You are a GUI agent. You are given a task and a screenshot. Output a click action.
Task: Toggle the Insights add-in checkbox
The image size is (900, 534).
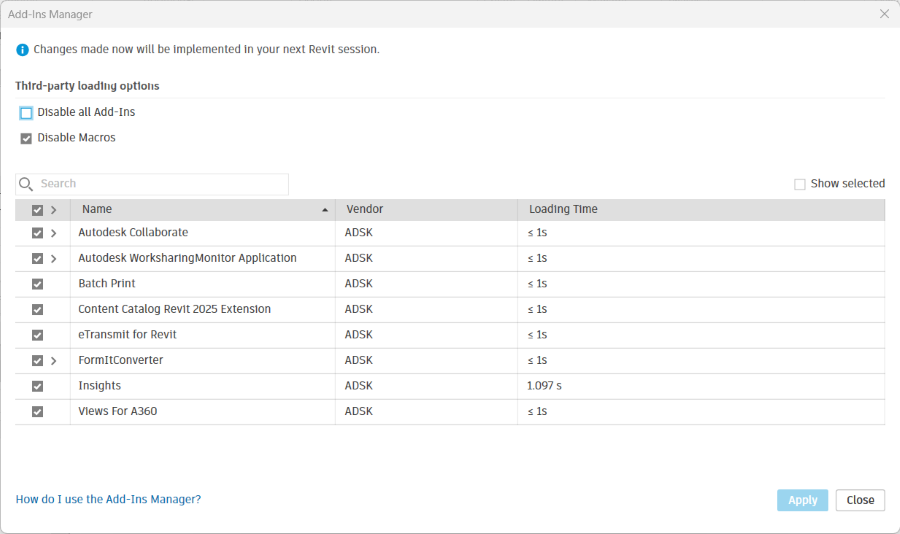click(37, 386)
